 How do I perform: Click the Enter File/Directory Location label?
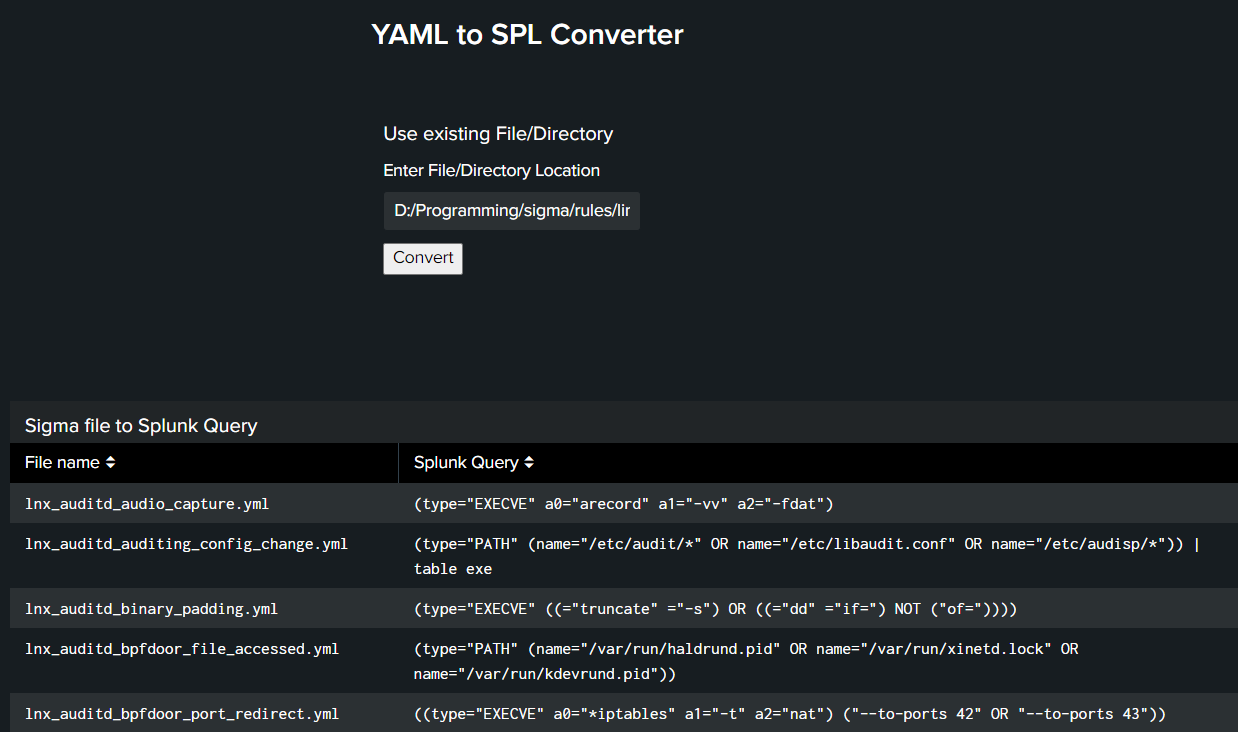(491, 170)
